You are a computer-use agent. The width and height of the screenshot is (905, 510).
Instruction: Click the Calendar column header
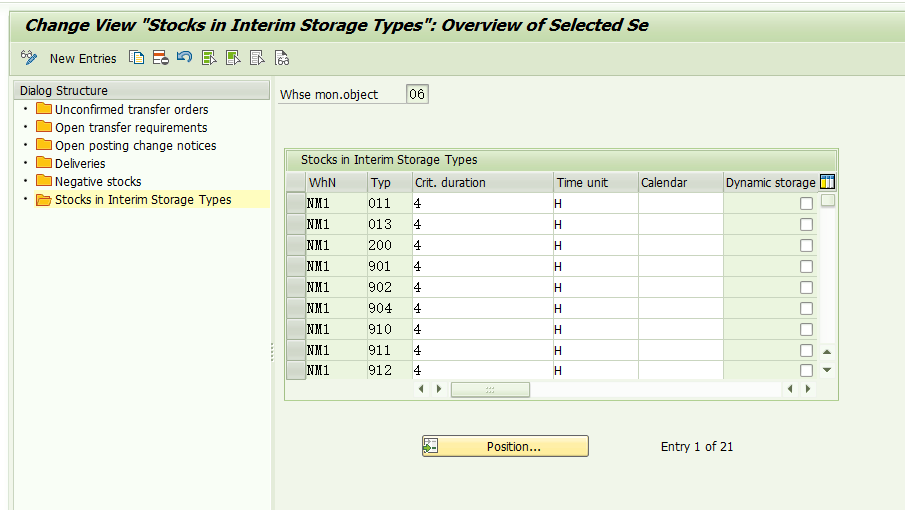tap(680, 182)
